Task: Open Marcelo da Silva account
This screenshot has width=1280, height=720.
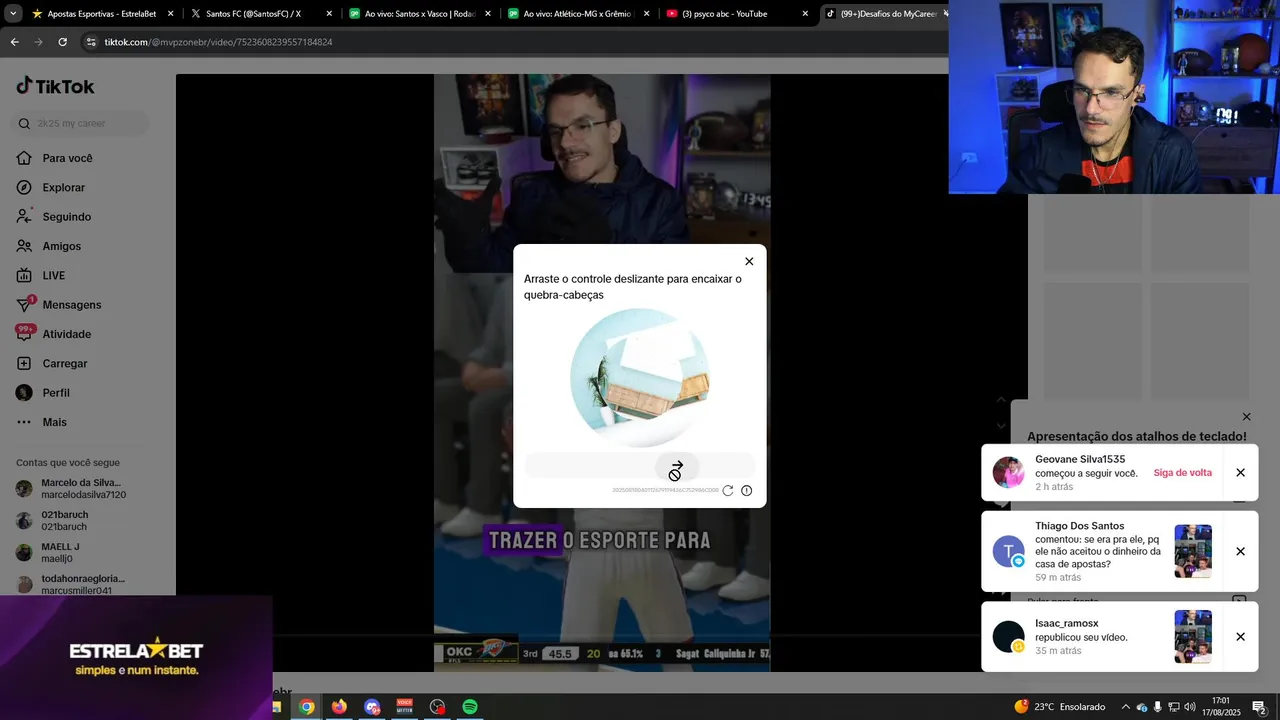Action: coord(72,489)
